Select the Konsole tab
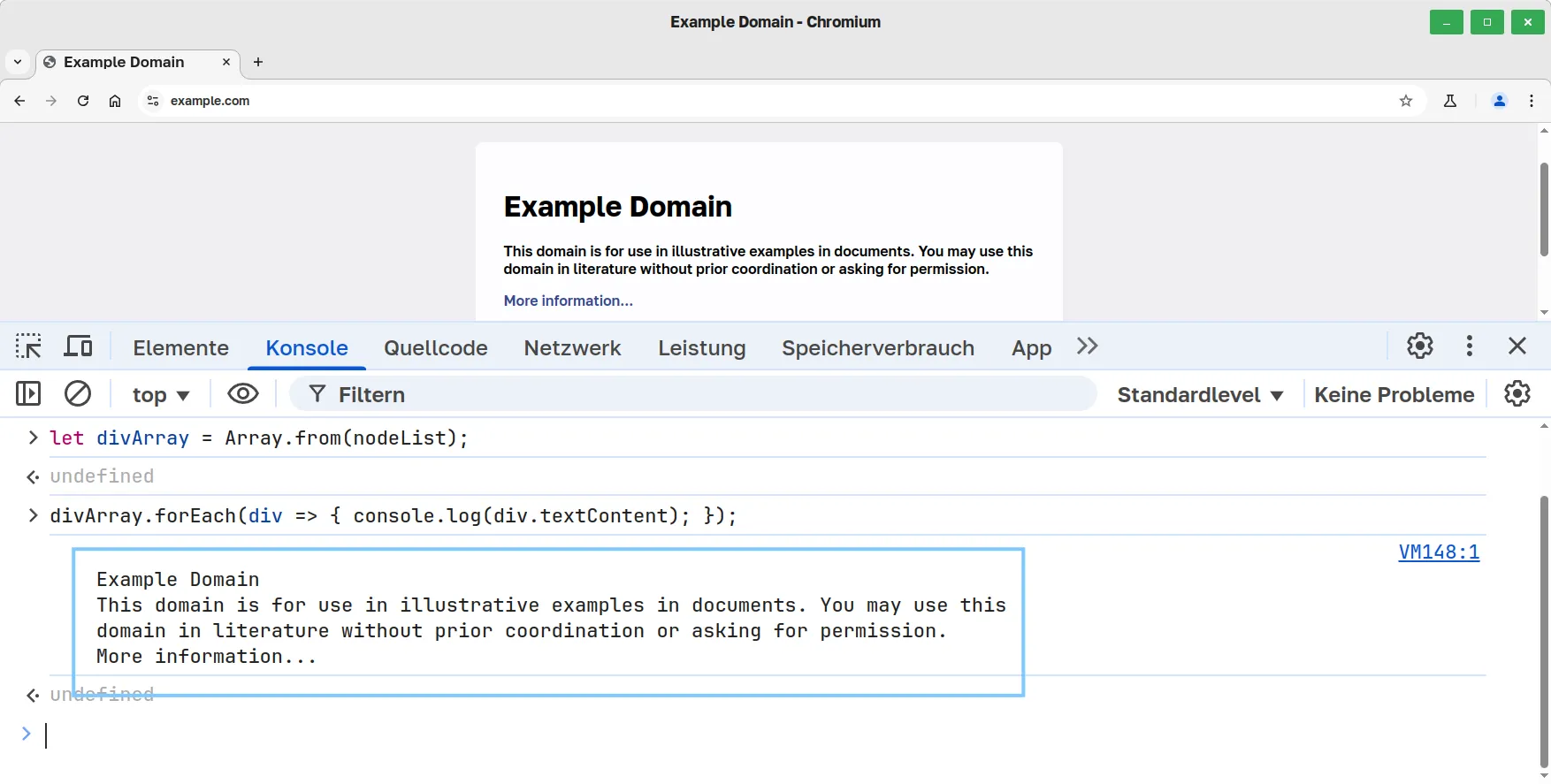This screenshot has width=1551, height=784. tap(307, 347)
